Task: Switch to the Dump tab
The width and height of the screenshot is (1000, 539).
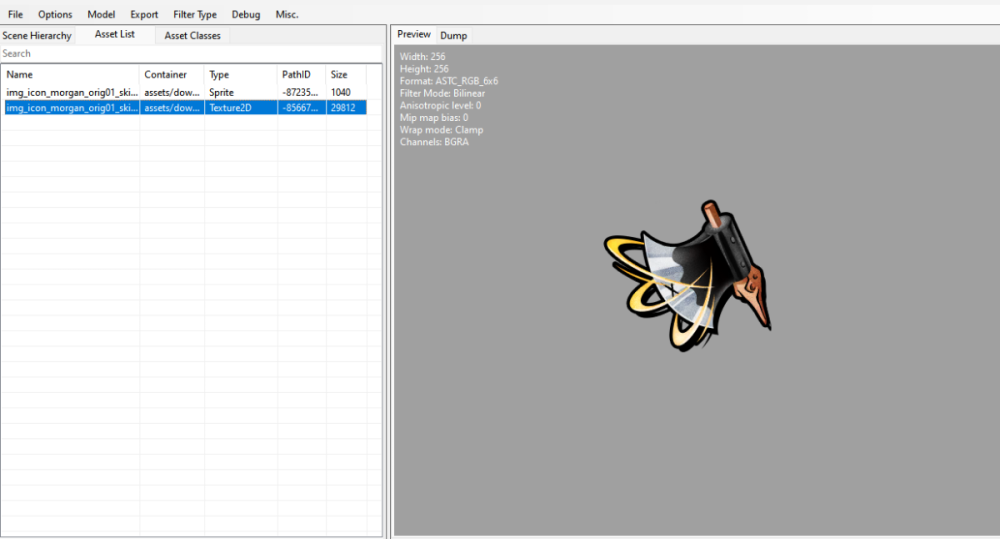Action: click(x=453, y=36)
